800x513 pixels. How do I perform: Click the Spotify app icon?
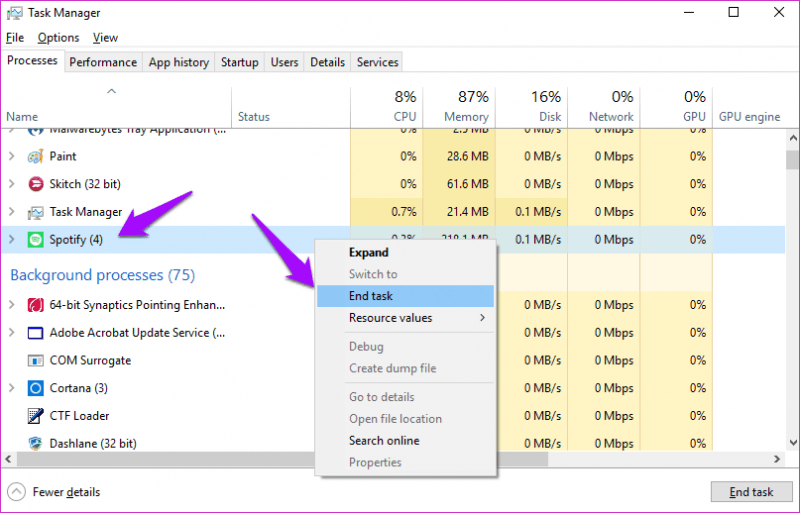[36, 240]
